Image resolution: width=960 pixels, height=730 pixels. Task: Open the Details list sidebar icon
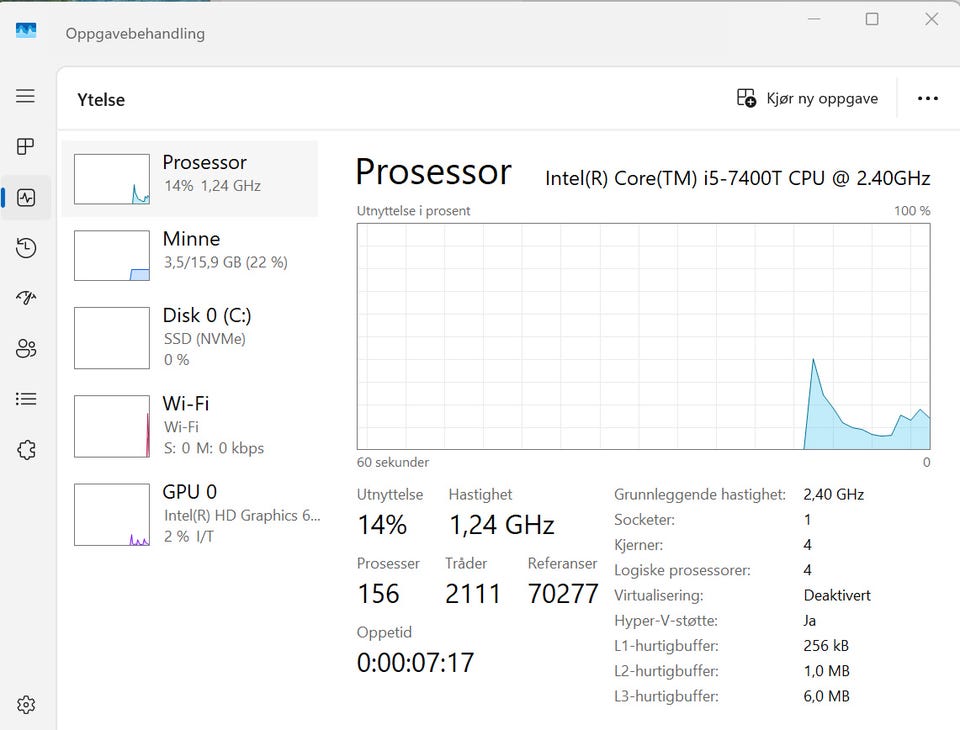26,399
